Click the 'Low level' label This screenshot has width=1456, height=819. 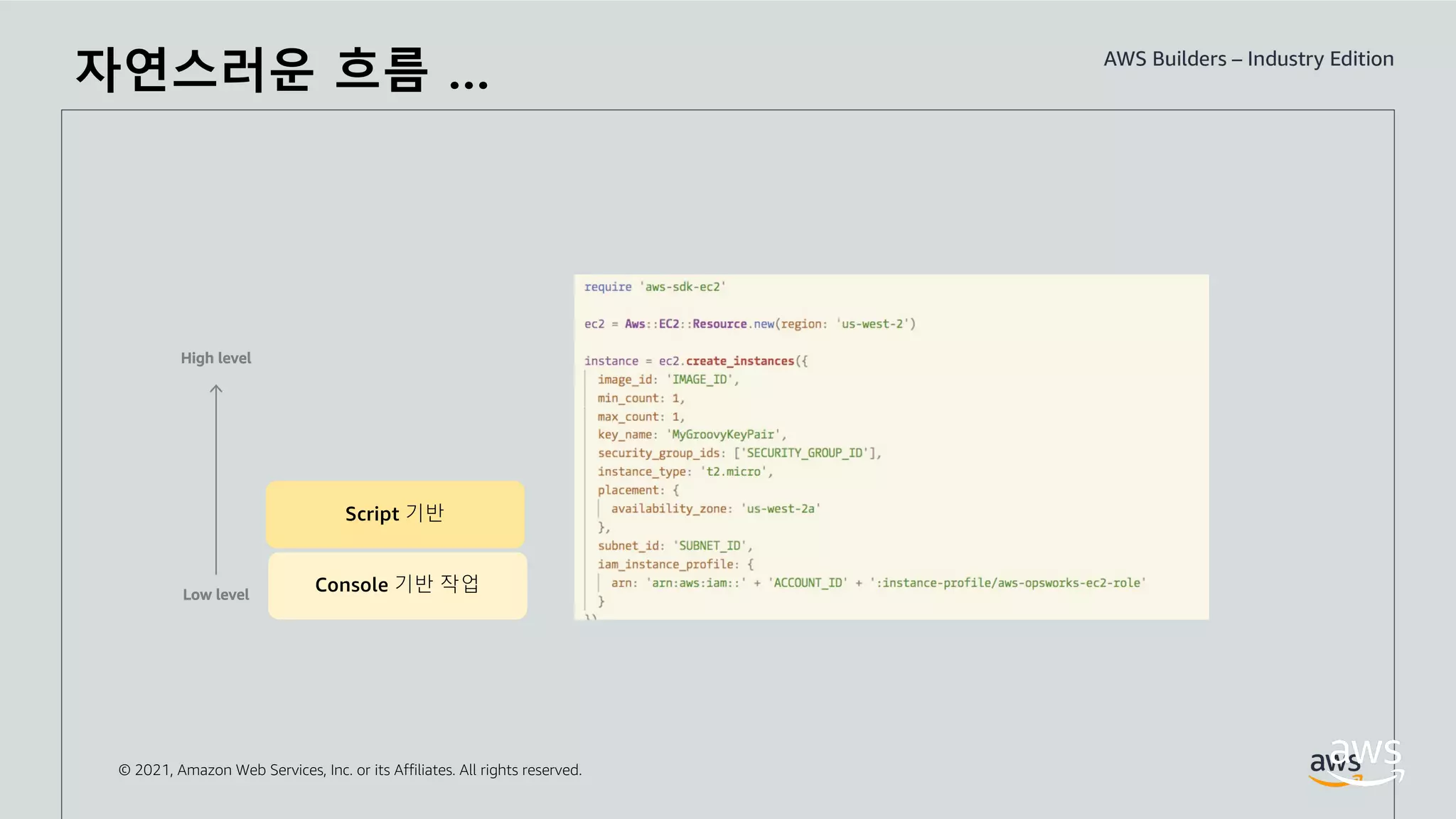tap(215, 594)
